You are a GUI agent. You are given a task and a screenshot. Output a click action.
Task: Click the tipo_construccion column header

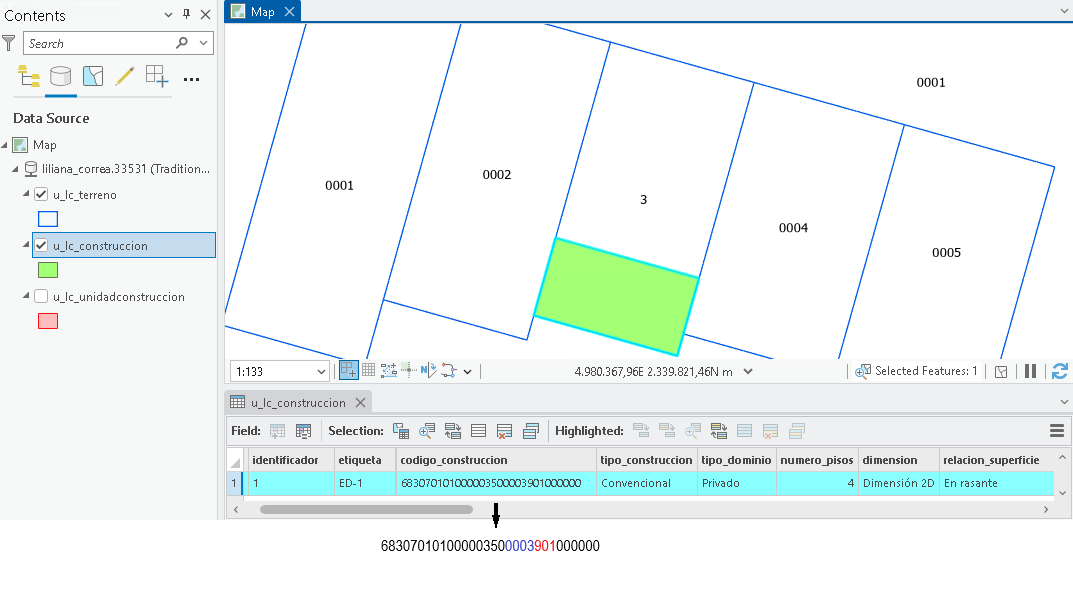[x=647, y=460]
